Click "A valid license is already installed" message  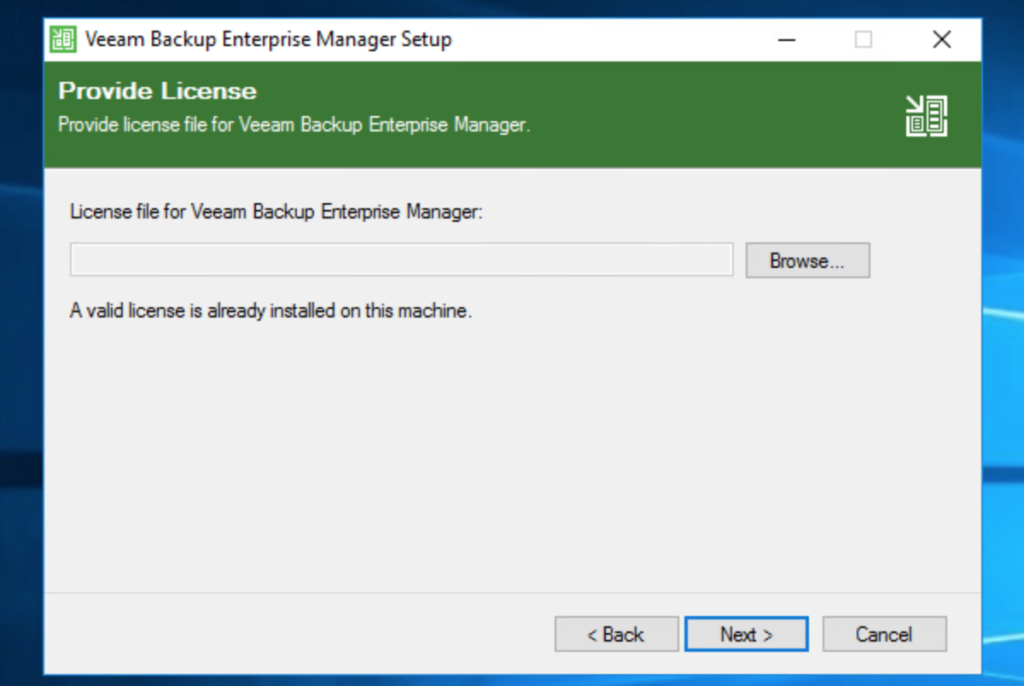[x=270, y=310]
